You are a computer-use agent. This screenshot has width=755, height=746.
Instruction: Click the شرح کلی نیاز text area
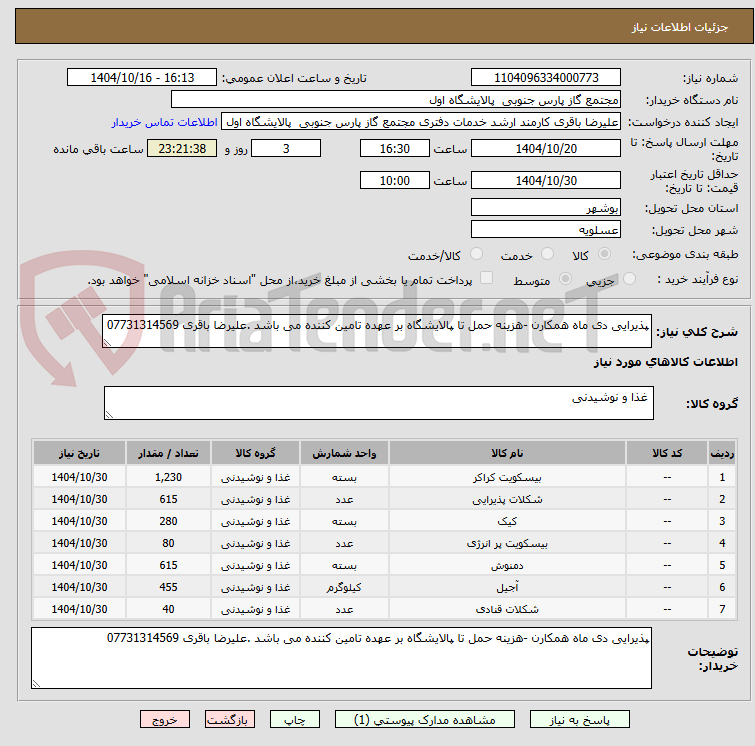(377, 331)
